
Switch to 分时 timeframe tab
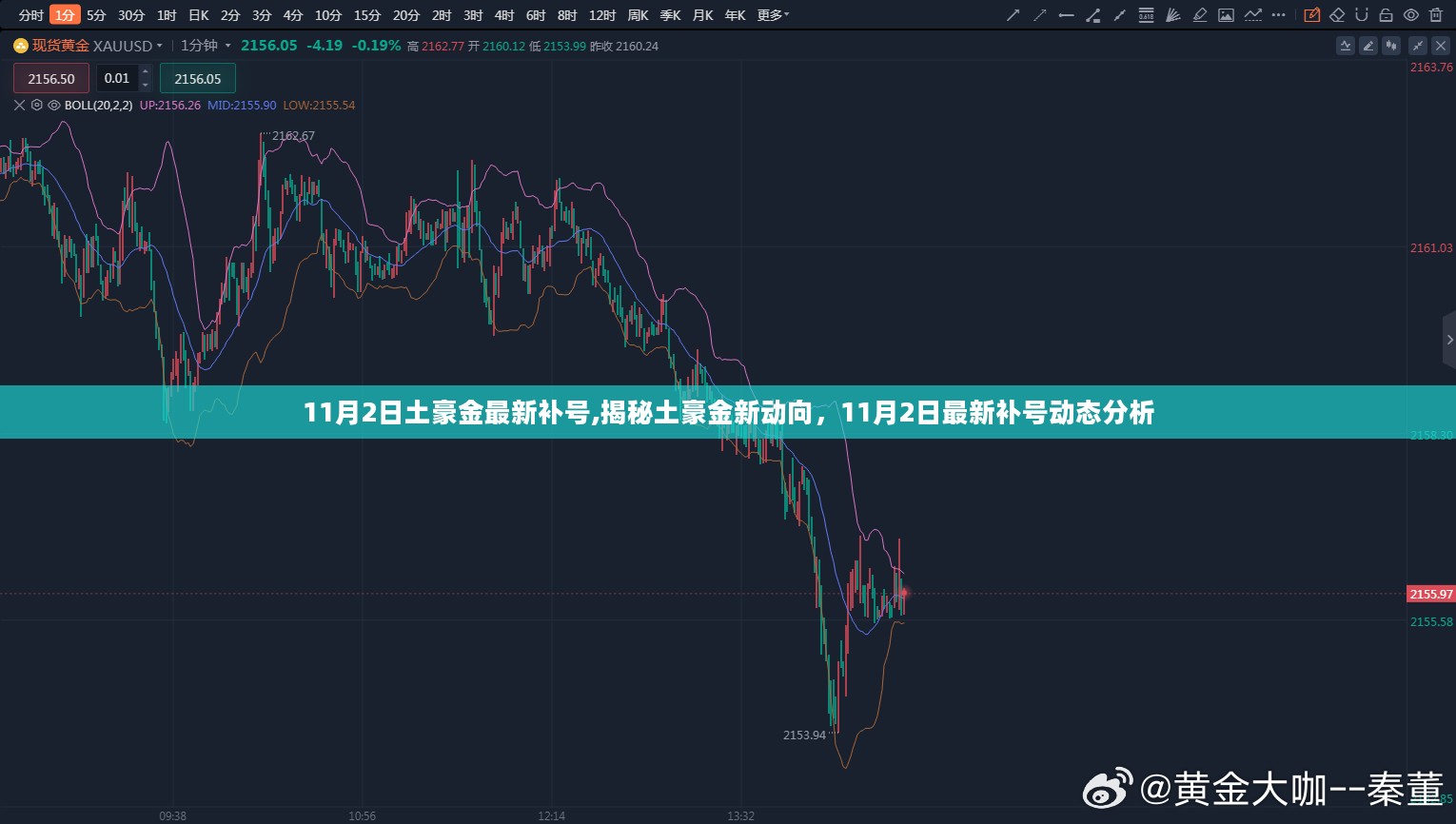(31, 15)
